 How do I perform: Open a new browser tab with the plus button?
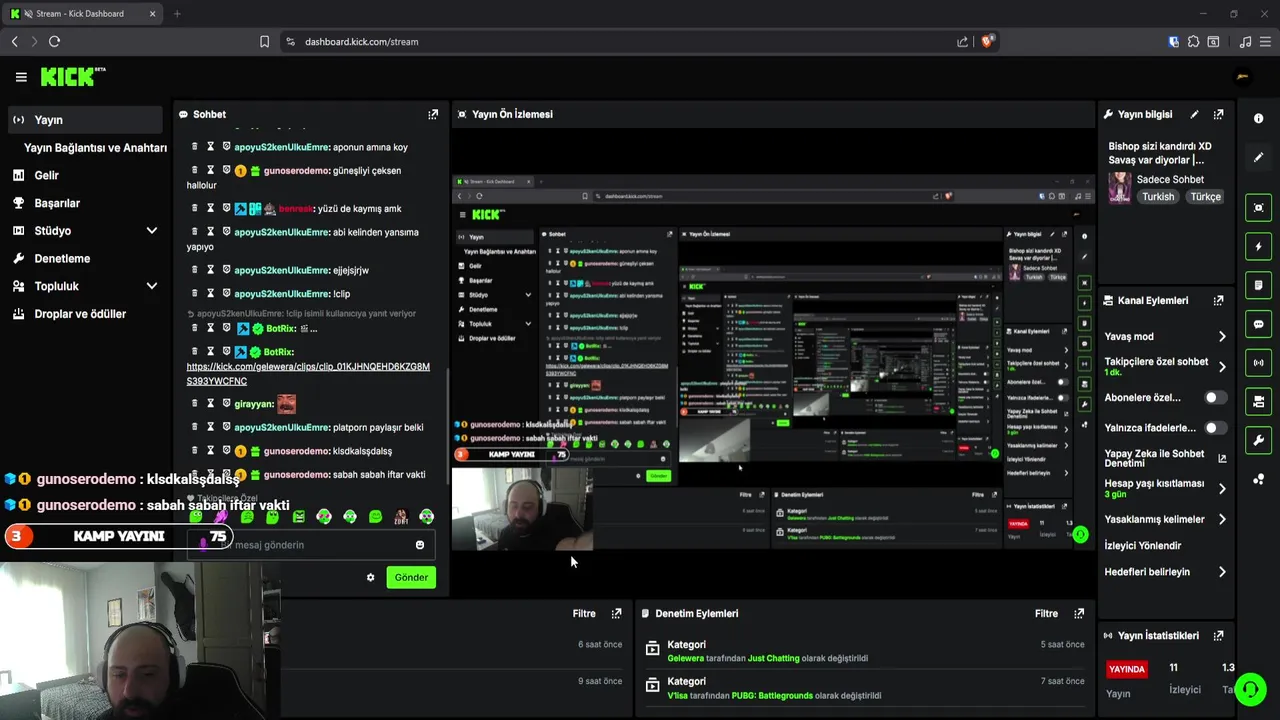click(177, 14)
